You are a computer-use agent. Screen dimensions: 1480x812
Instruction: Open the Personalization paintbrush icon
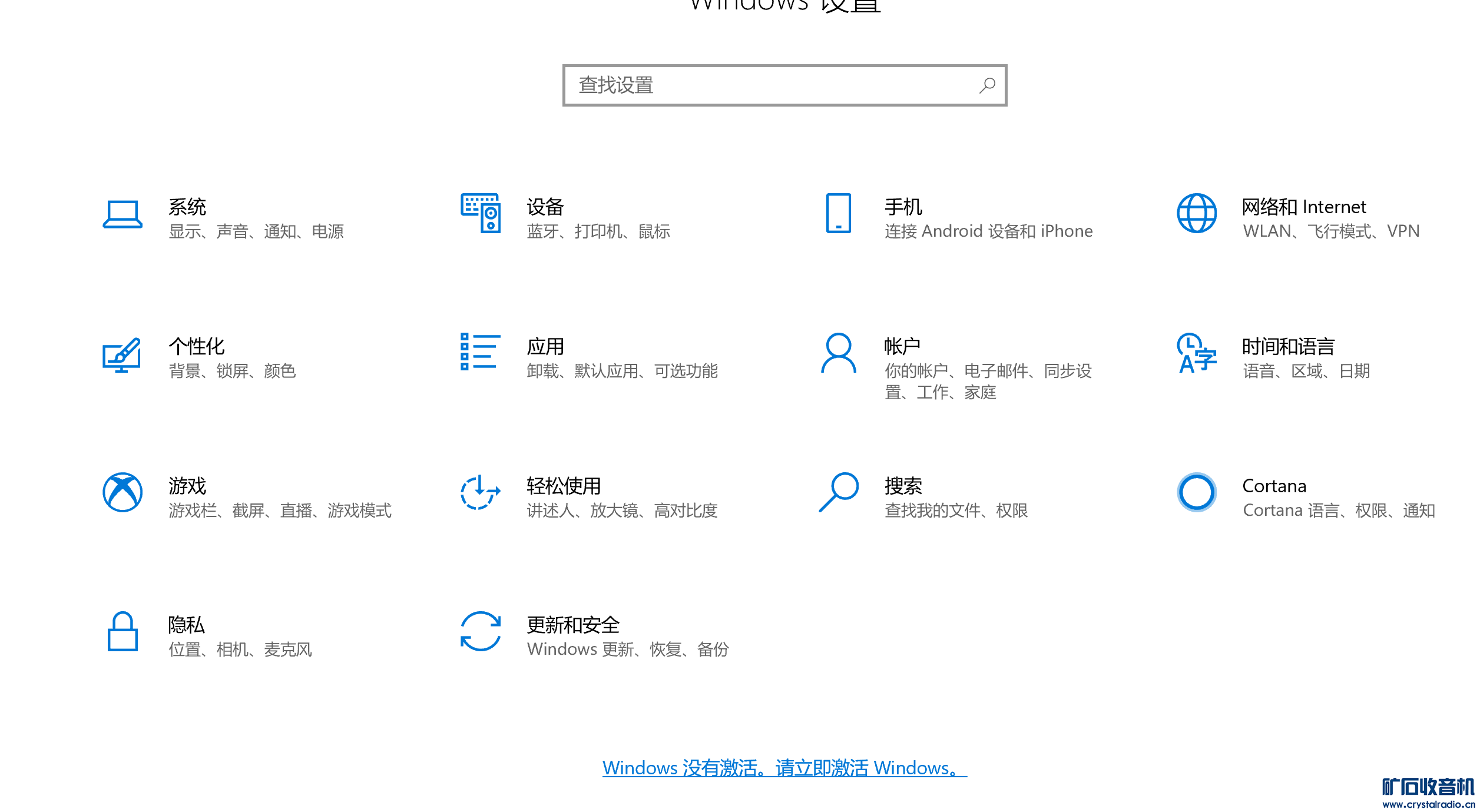[x=122, y=354]
